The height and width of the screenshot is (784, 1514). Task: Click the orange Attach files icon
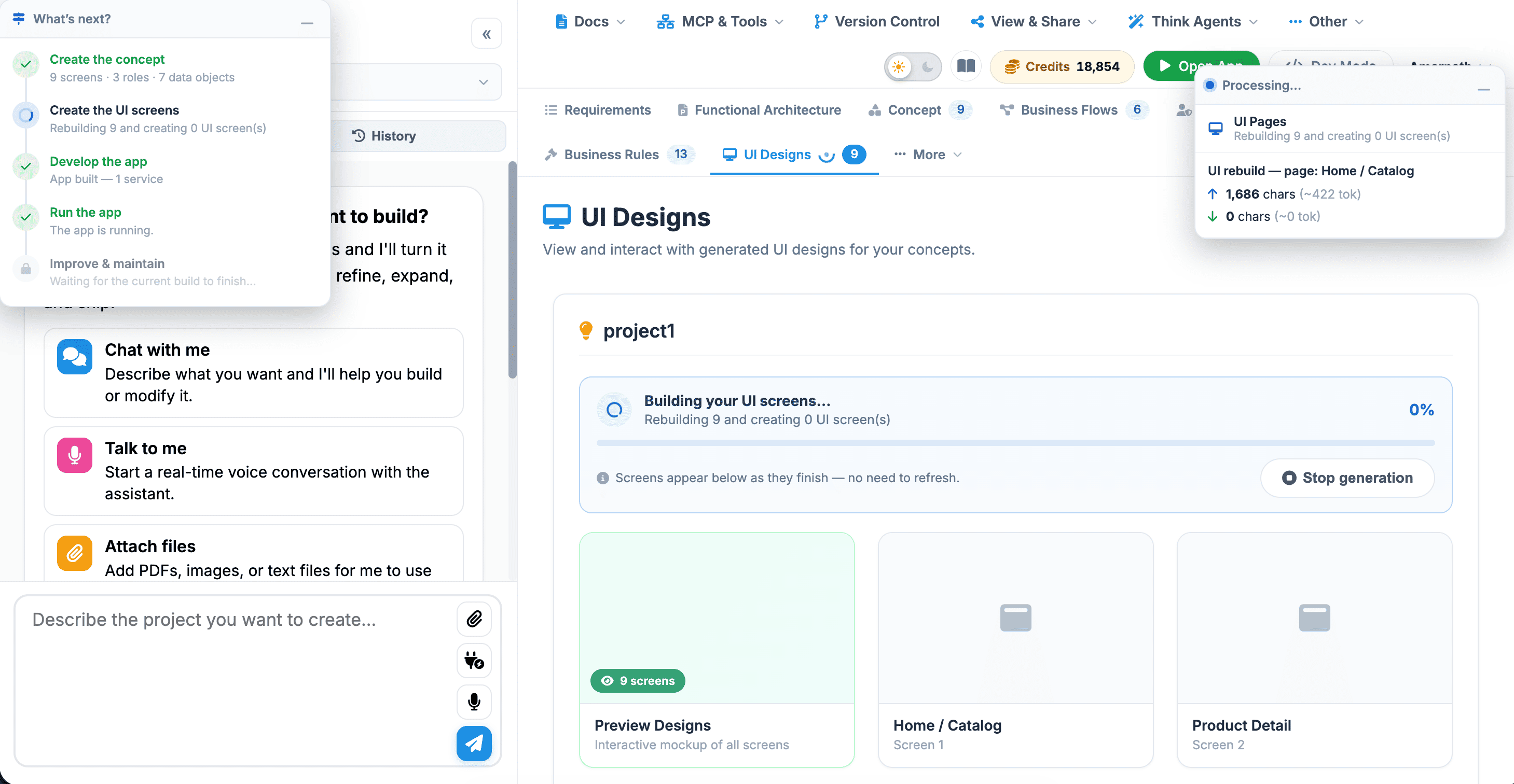(x=75, y=553)
